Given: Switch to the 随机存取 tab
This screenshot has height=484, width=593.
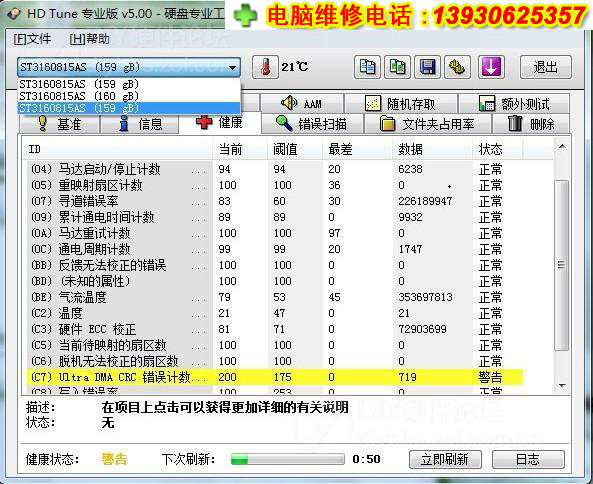Looking at the screenshot, I should [x=401, y=103].
